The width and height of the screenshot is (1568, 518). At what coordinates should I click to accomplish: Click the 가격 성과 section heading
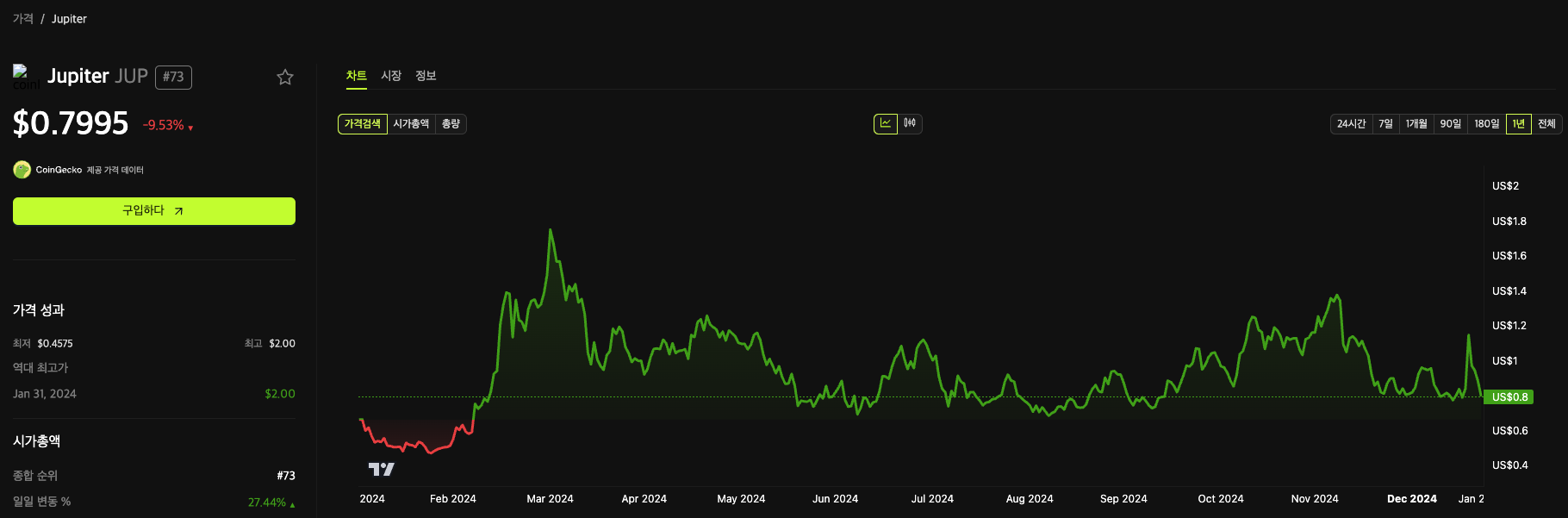coord(39,310)
